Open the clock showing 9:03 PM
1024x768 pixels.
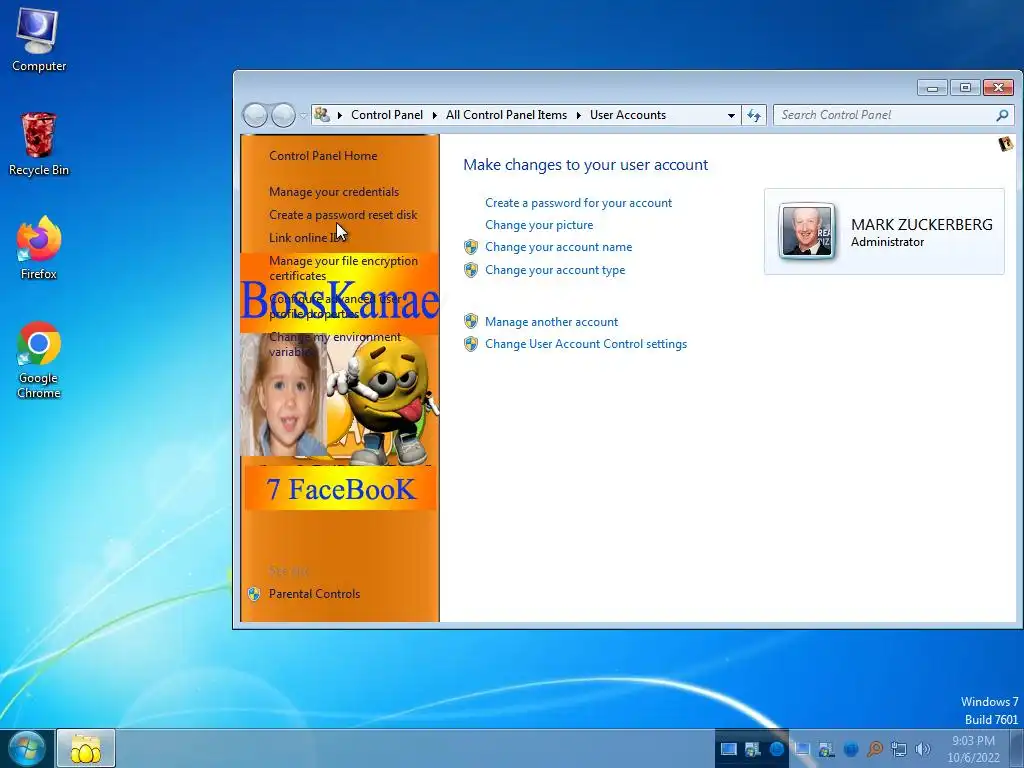coord(973,748)
